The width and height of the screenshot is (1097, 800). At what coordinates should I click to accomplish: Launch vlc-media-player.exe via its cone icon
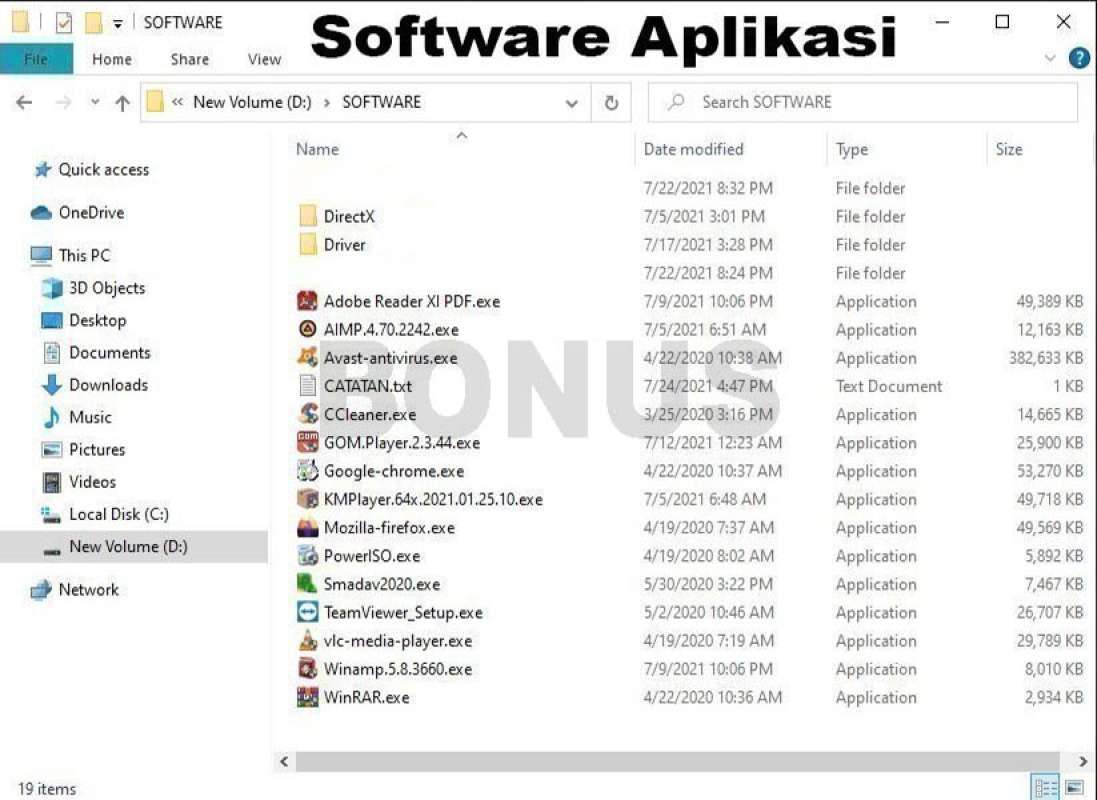tap(308, 641)
